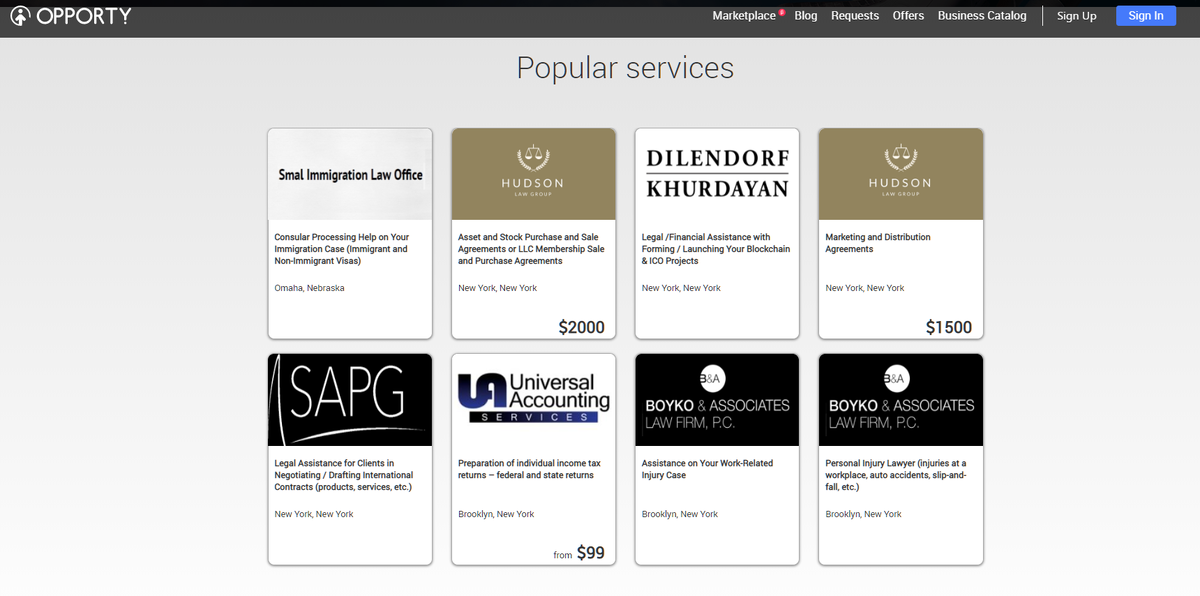1200x596 pixels.
Task: Open Personal Injury Lawyer service title
Action: (x=896, y=475)
